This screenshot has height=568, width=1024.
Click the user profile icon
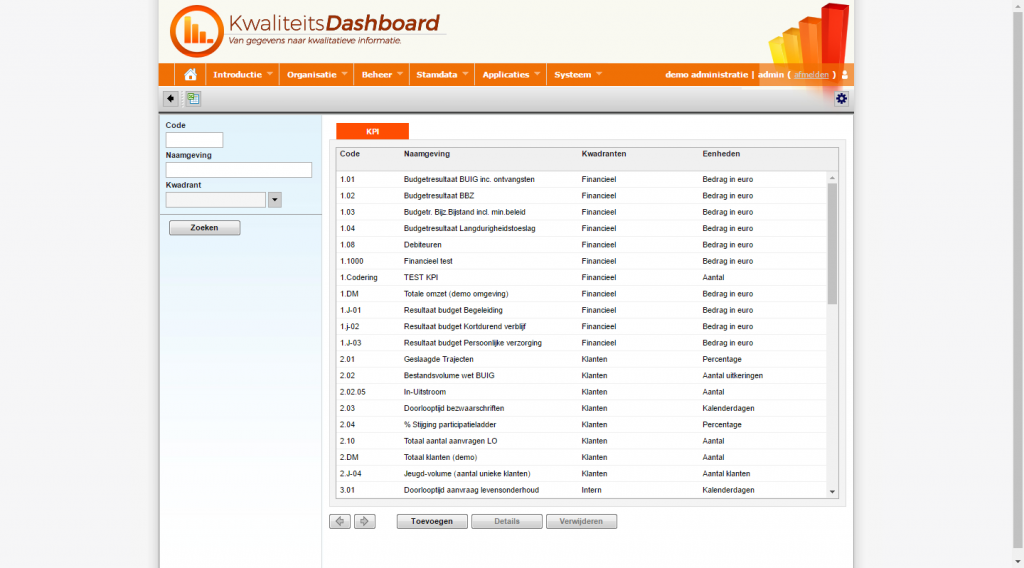click(x=845, y=75)
